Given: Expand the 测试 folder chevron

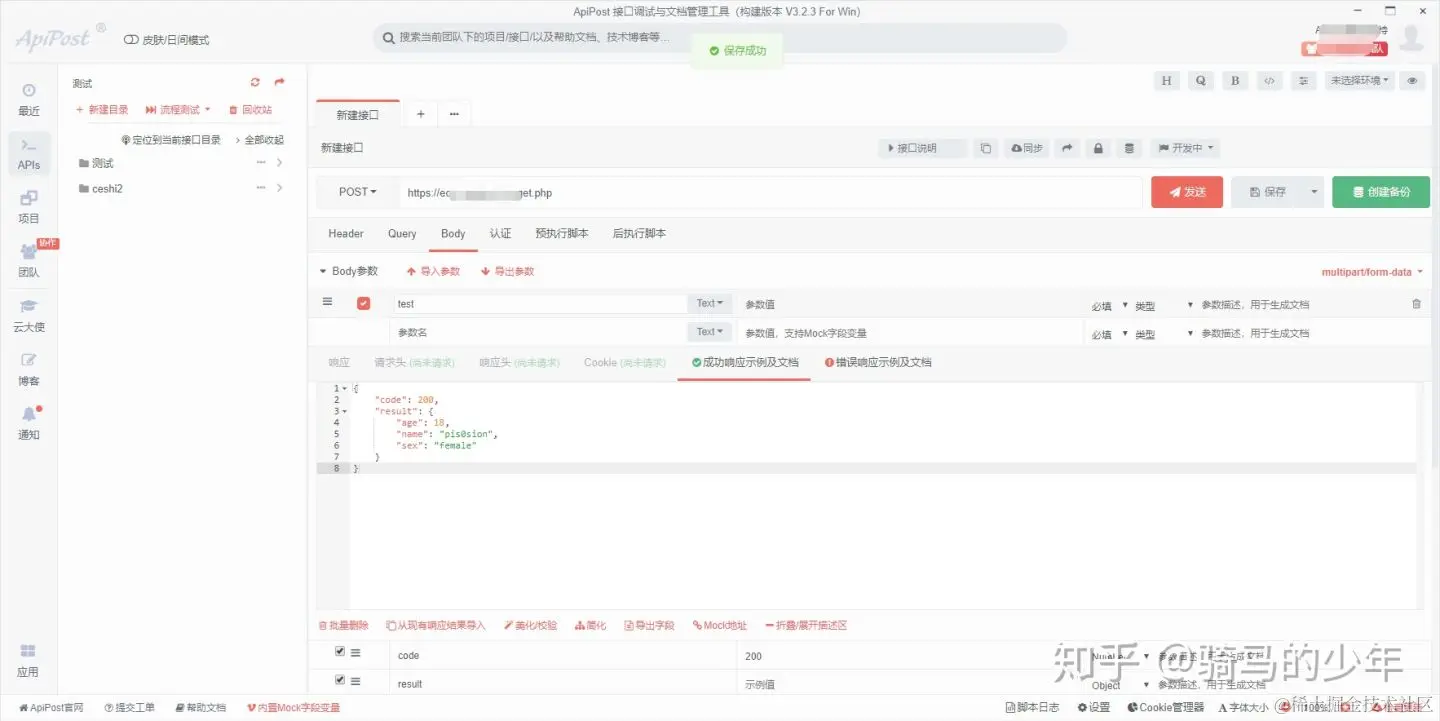Looking at the screenshot, I should click(279, 162).
